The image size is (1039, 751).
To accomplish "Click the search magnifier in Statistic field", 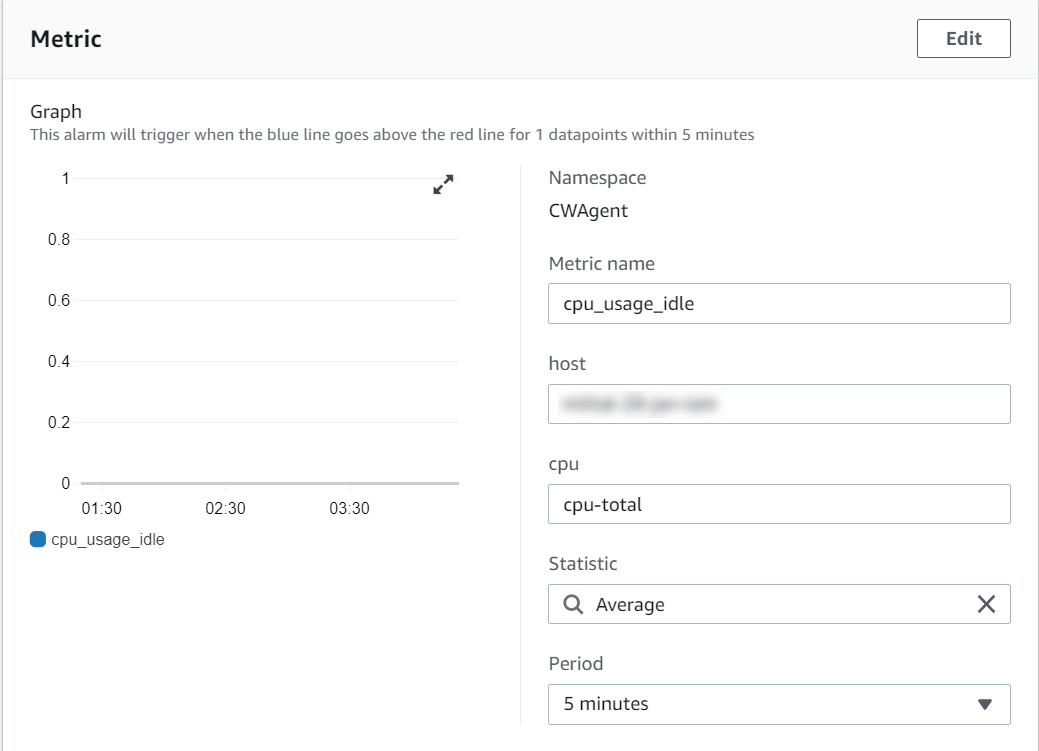I will pyautogui.click(x=573, y=604).
